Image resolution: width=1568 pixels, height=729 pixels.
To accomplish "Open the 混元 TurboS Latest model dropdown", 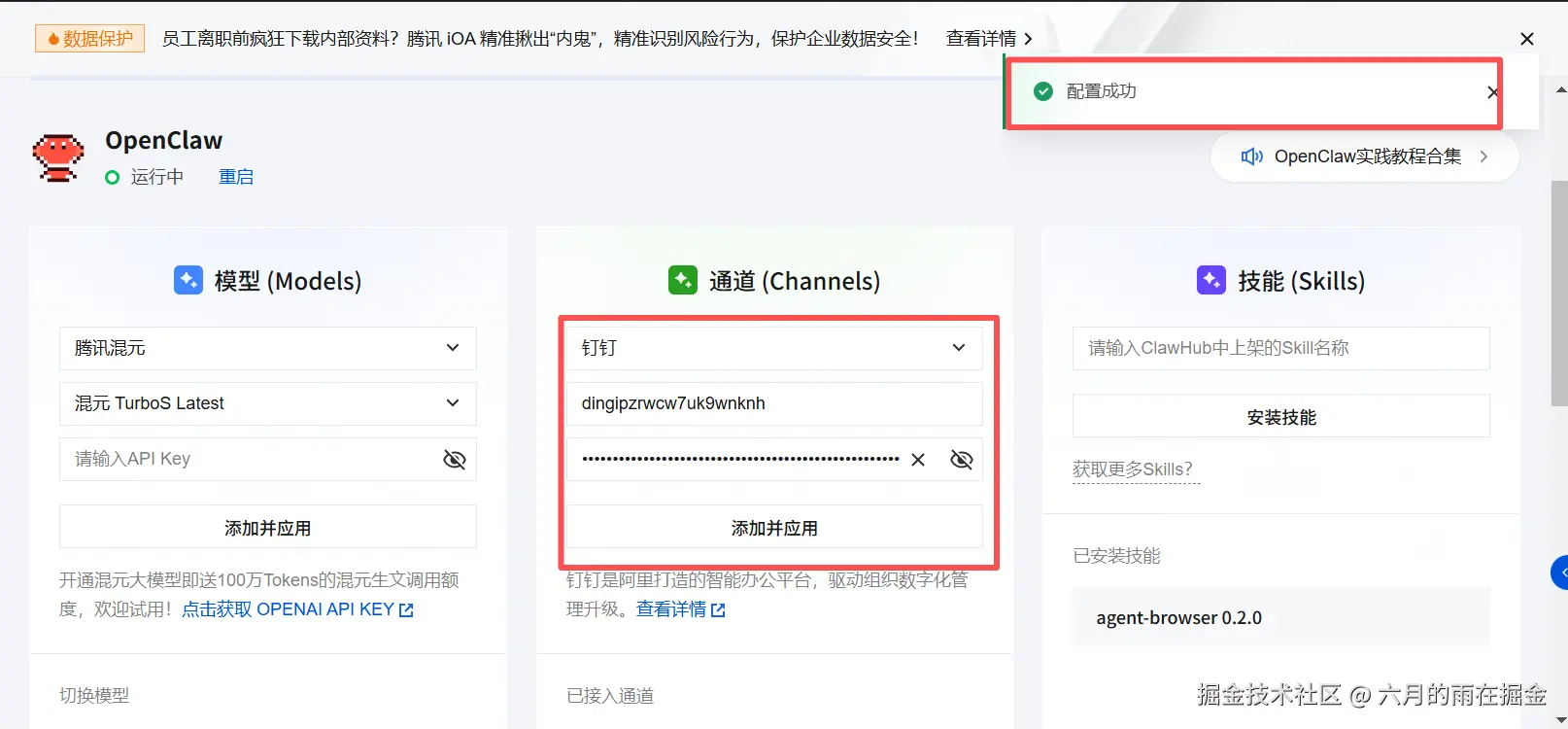I will coord(268,403).
